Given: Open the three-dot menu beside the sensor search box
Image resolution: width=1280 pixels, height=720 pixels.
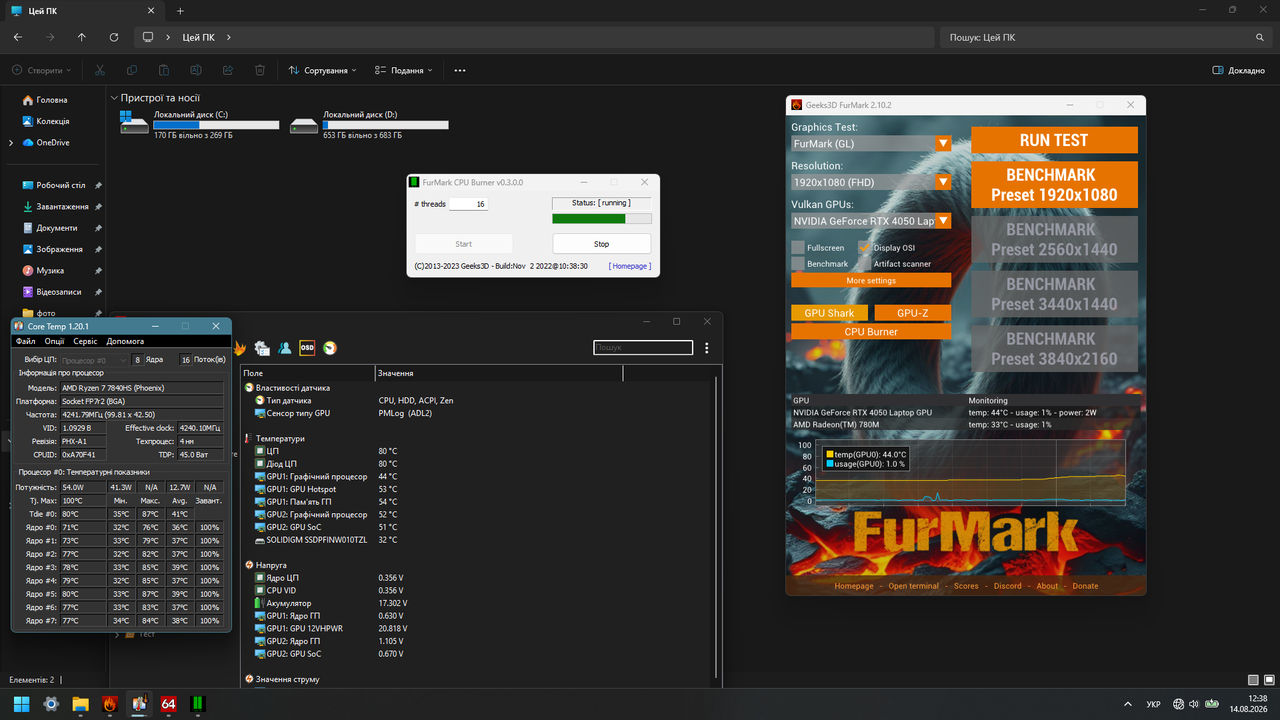Looking at the screenshot, I should (707, 348).
